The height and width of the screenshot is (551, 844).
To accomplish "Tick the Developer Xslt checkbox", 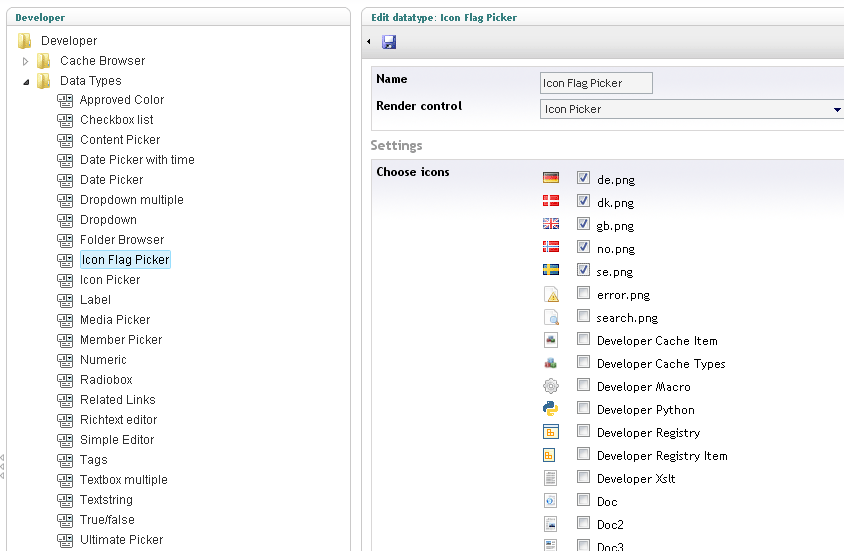I will [583, 476].
